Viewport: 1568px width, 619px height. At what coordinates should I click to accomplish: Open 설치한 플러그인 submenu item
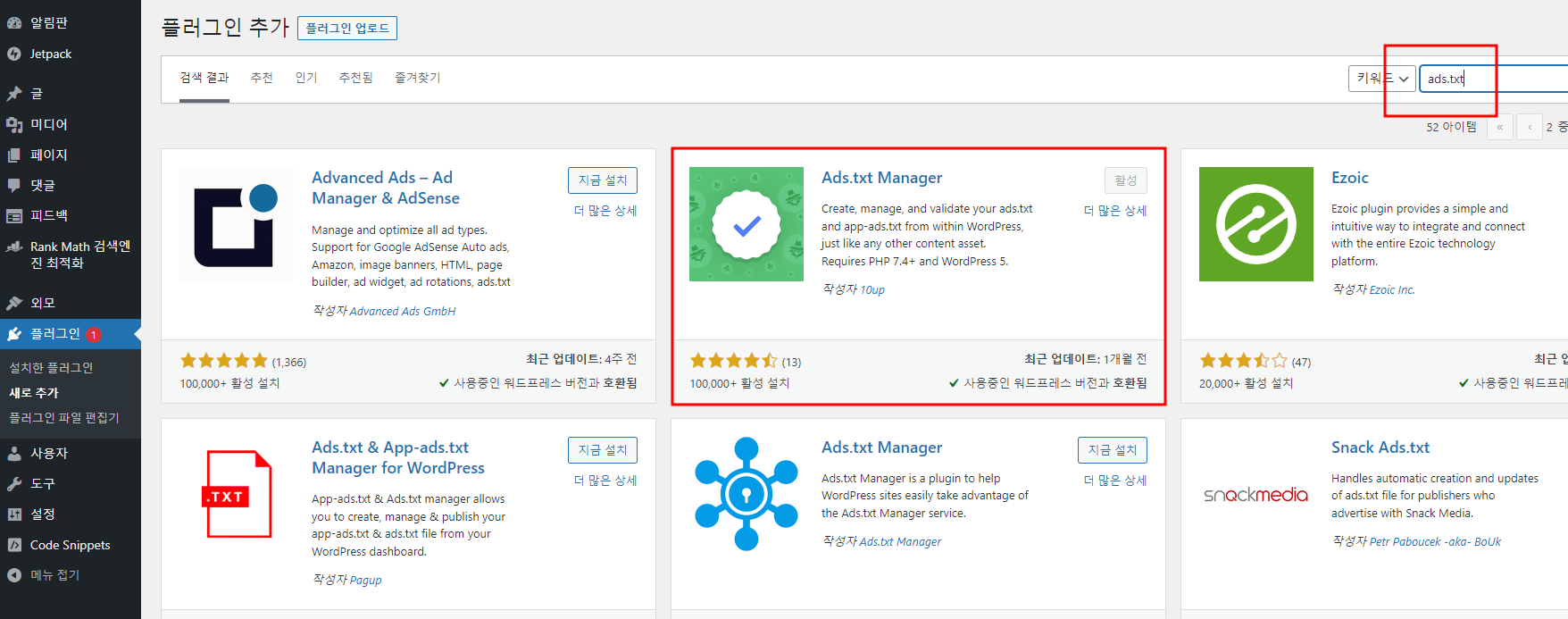(51, 368)
